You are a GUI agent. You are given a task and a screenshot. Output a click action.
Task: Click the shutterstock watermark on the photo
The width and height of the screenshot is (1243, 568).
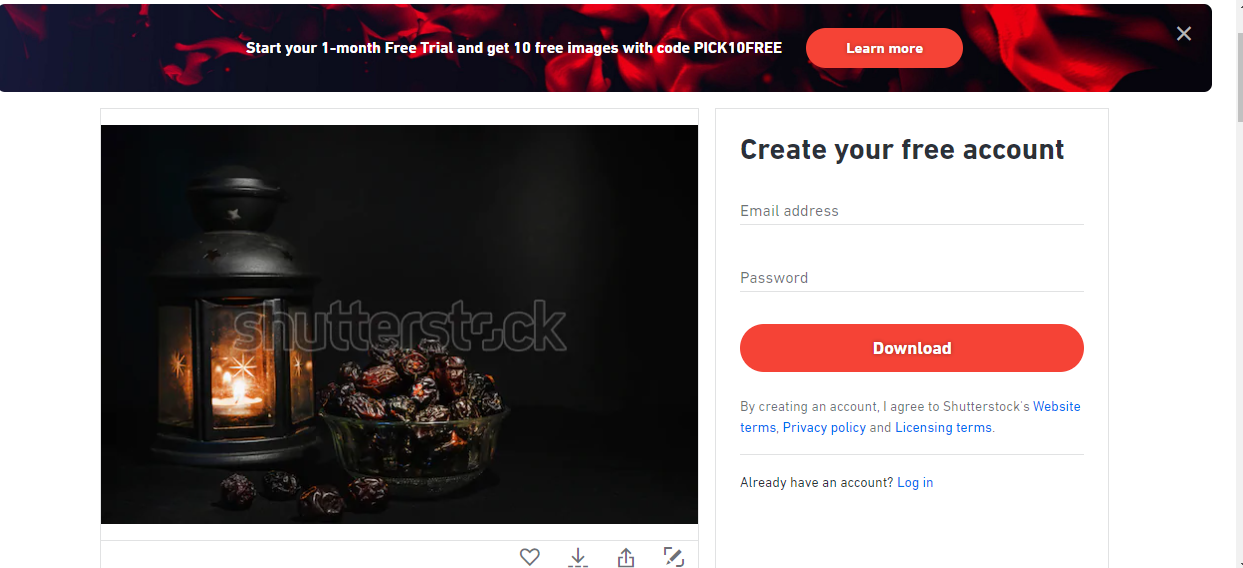(x=399, y=326)
